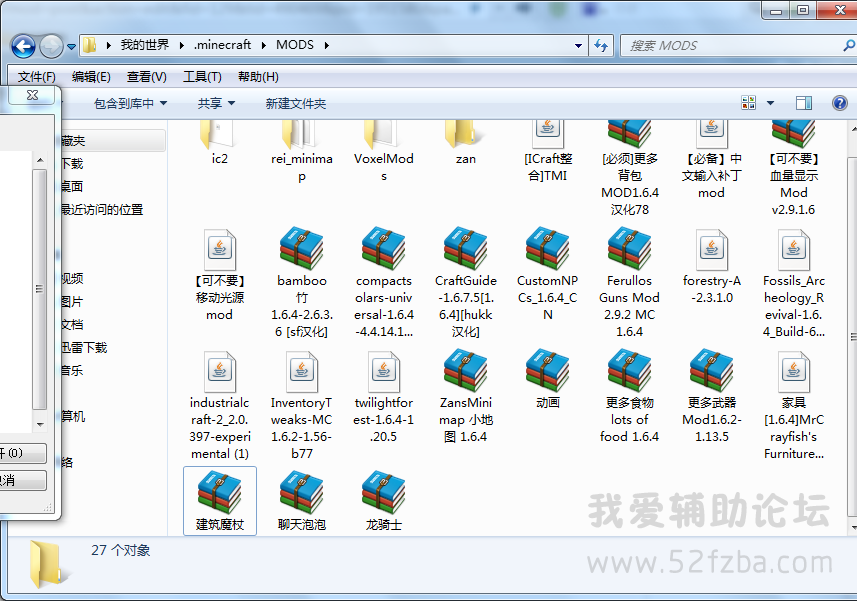Open the 工具(T) menu
This screenshot has width=857, height=601.
click(x=202, y=76)
